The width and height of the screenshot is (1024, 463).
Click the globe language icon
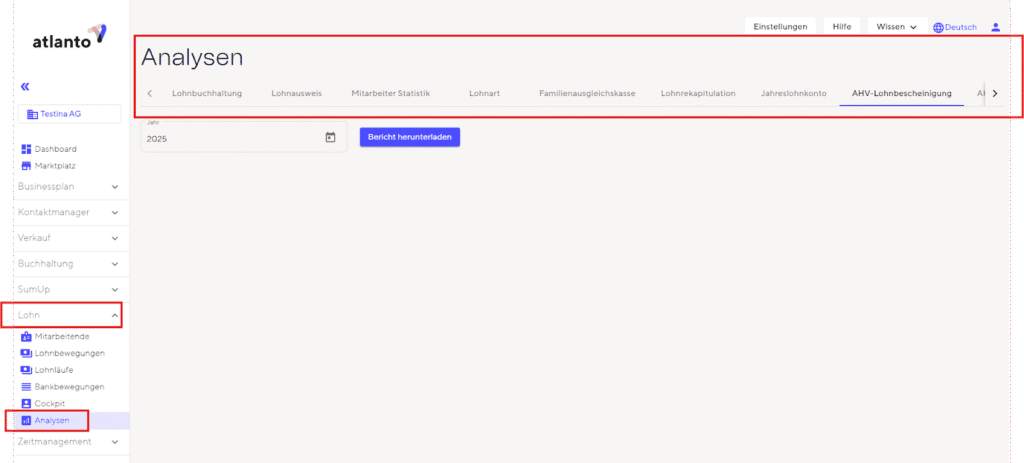(x=938, y=28)
